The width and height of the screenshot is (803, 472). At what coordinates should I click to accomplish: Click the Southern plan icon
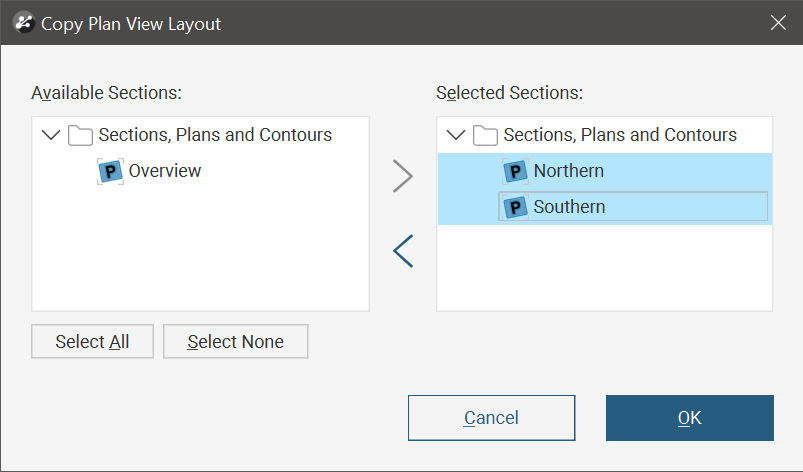coord(515,207)
